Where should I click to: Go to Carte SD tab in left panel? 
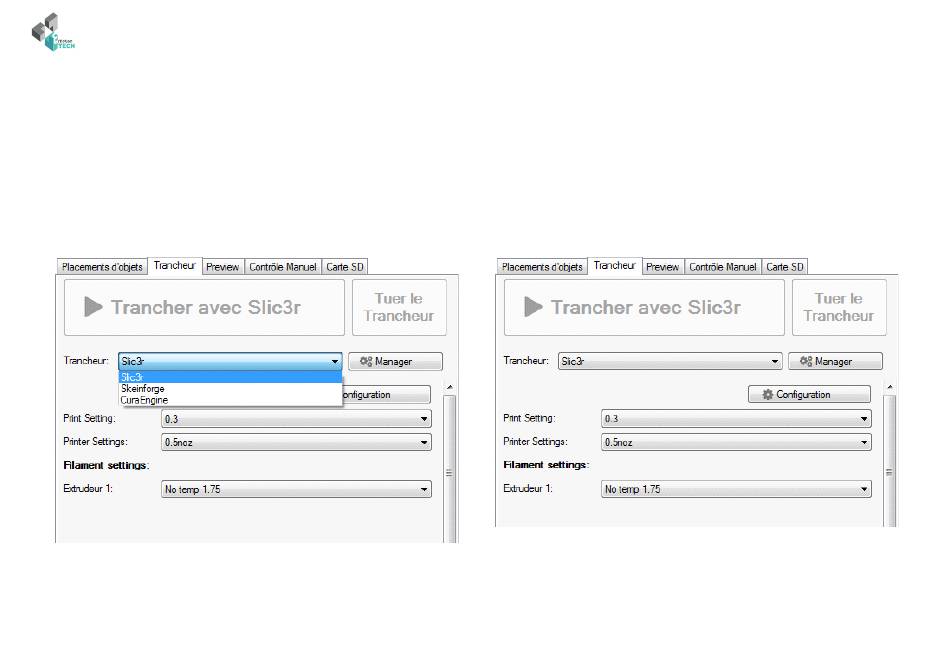coord(345,267)
